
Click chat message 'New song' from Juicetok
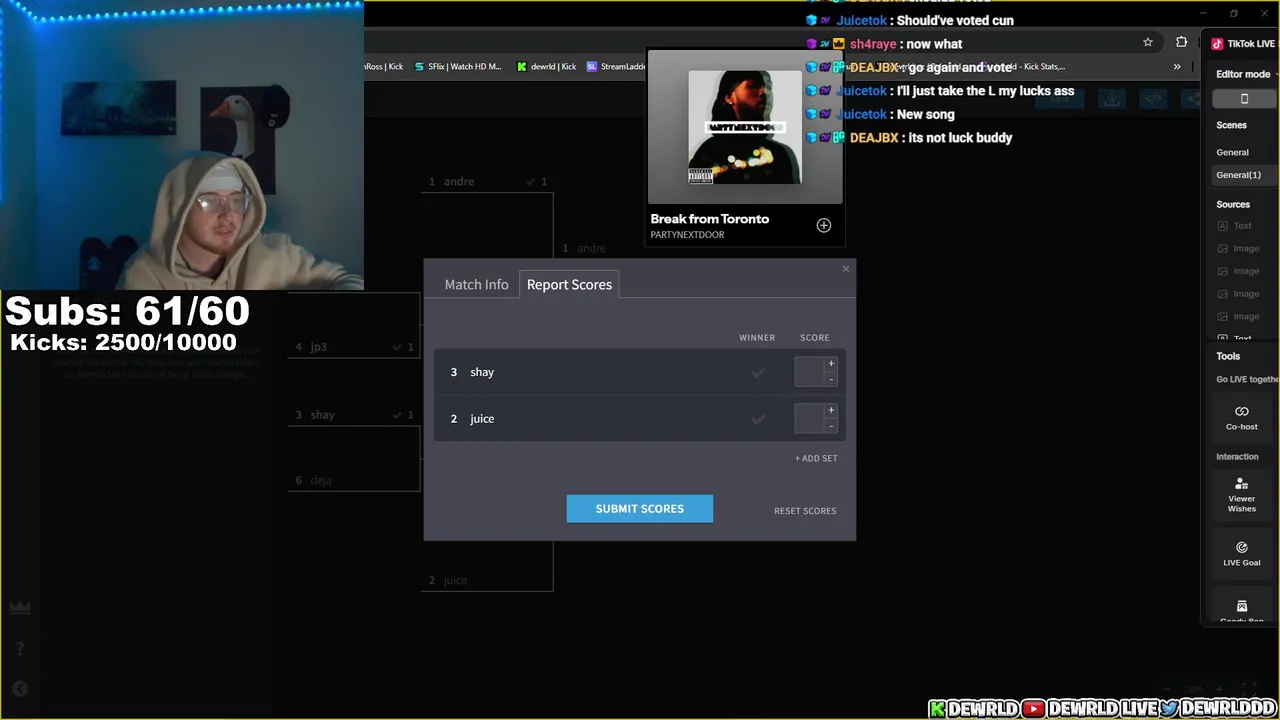point(926,114)
